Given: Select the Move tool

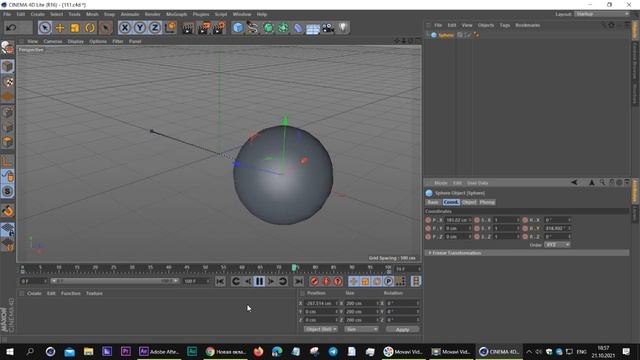Looking at the screenshot, I should tap(60, 28).
